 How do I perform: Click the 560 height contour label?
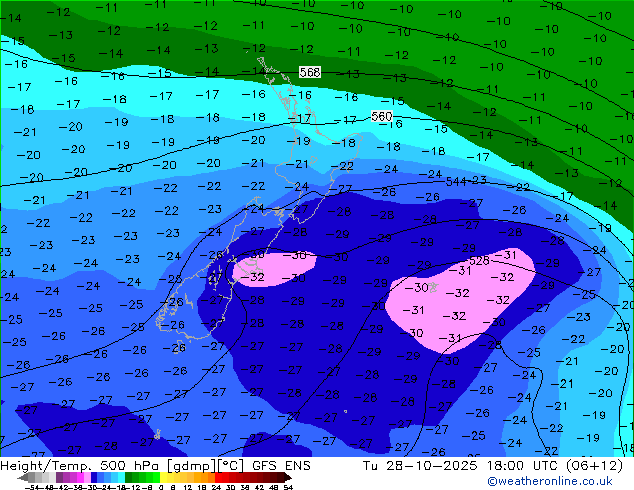(x=381, y=116)
